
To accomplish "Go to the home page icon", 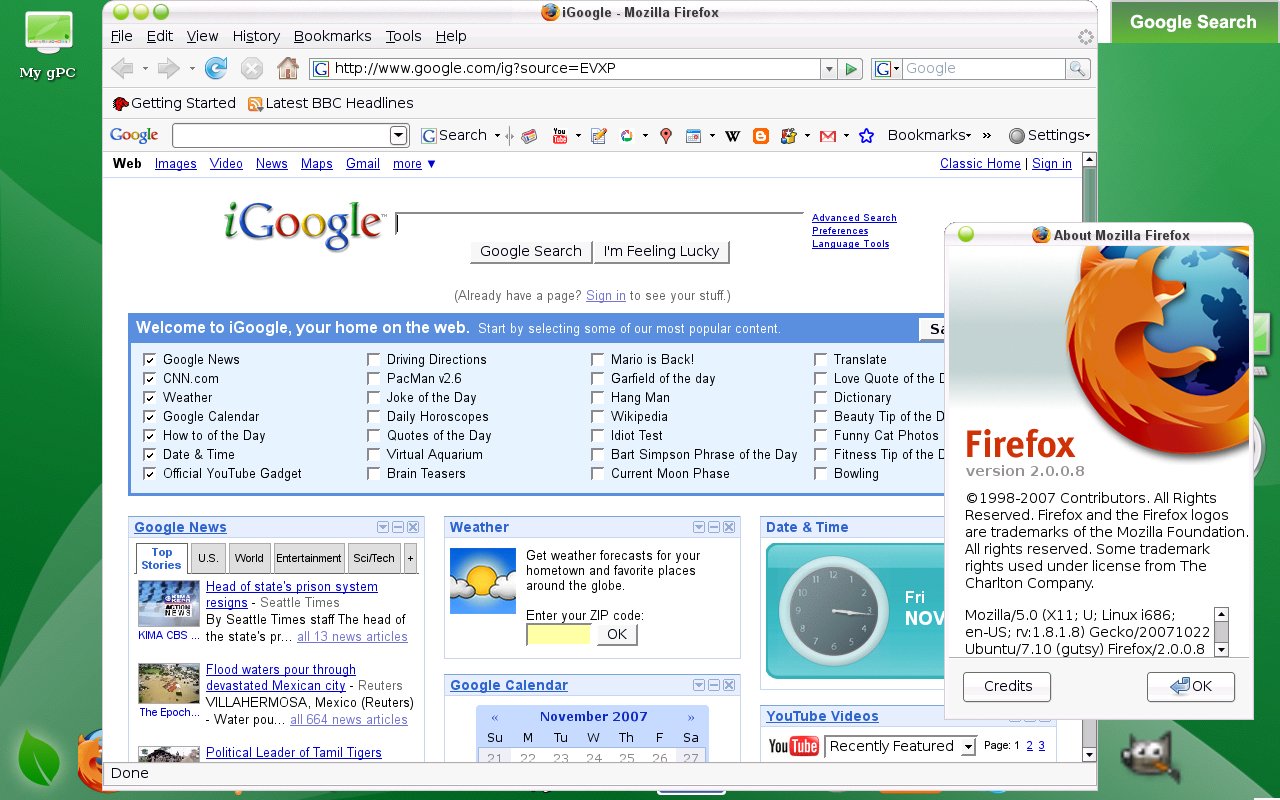I will point(288,68).
